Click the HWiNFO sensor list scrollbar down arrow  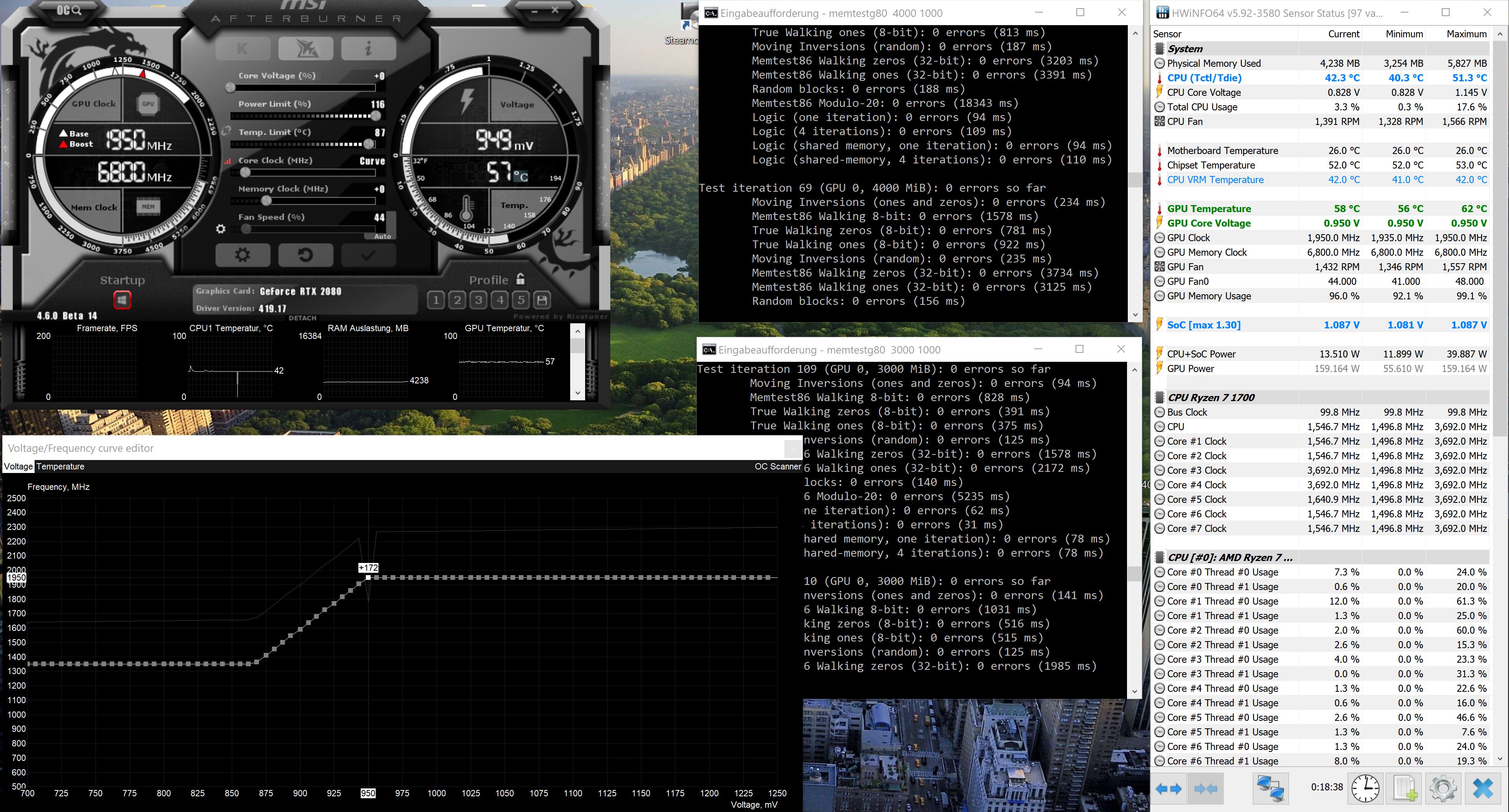(1499, 759)
